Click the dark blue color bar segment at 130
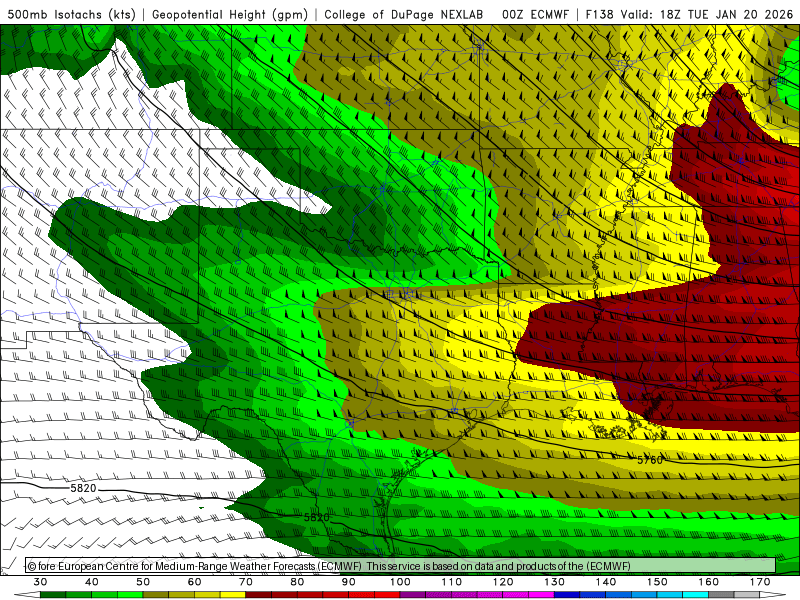This screenshot has height=600, width=800. pos(567,595)
